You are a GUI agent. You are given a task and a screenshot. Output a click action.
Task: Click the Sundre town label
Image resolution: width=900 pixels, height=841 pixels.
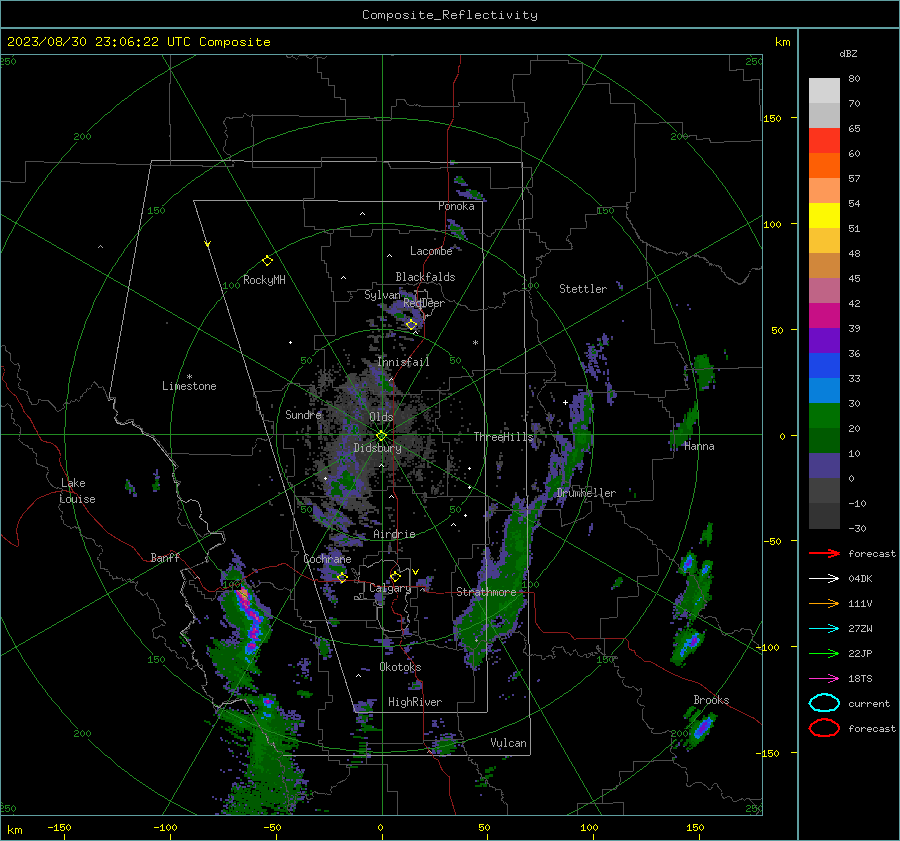click(303, 414)
